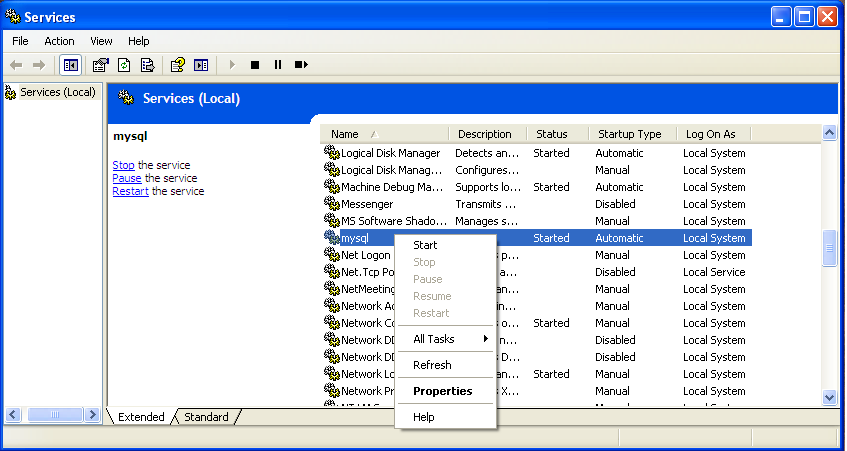Click the Export List toolbar icon
The width and height of the screenshot is (847, 451).
[x=148, y=65]
